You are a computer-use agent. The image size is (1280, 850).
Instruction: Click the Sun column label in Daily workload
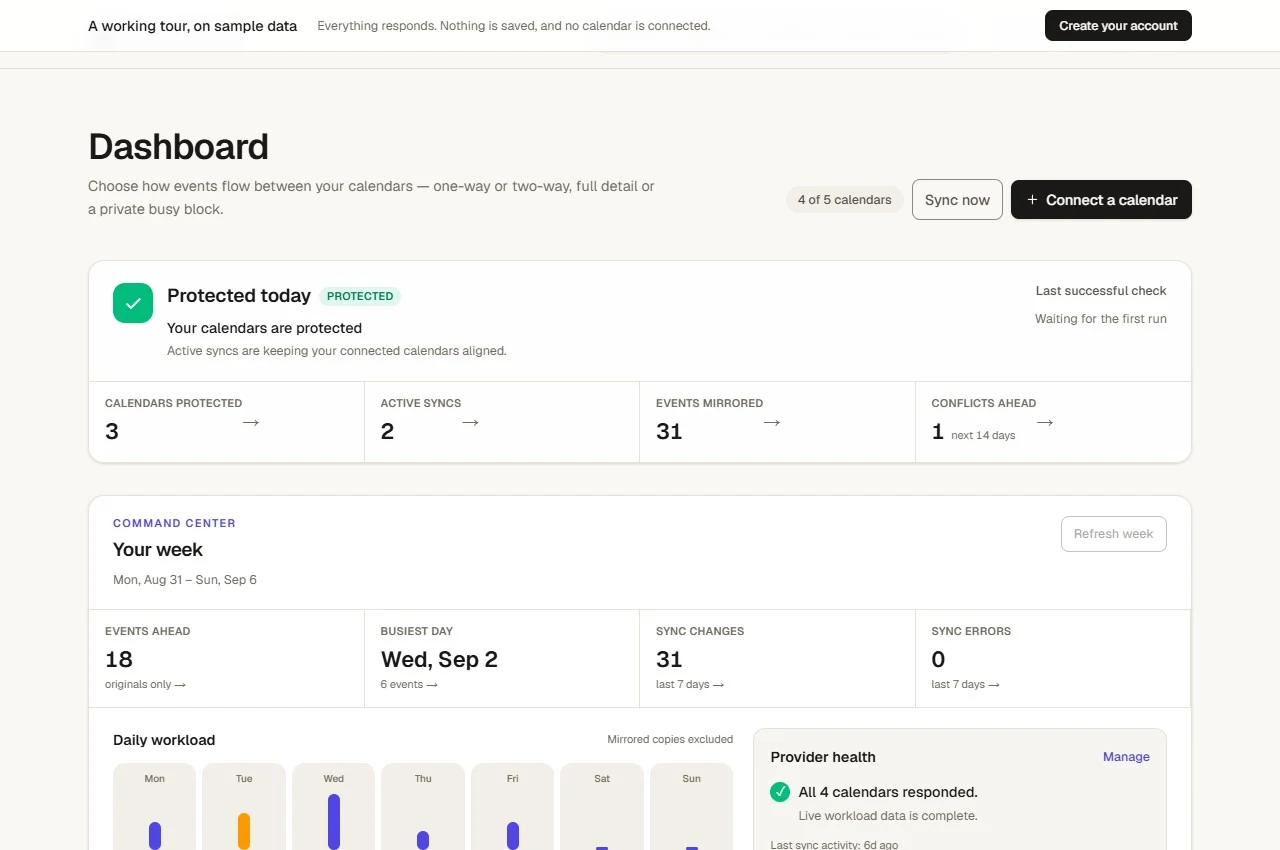[x=692, y=778]
